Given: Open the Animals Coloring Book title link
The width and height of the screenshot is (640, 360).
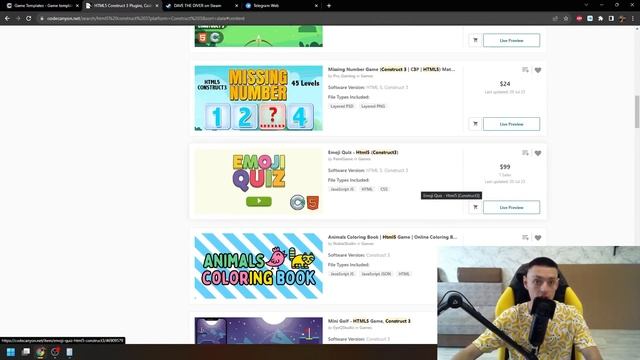Looking at the screenshot, I should click(392, 237).
